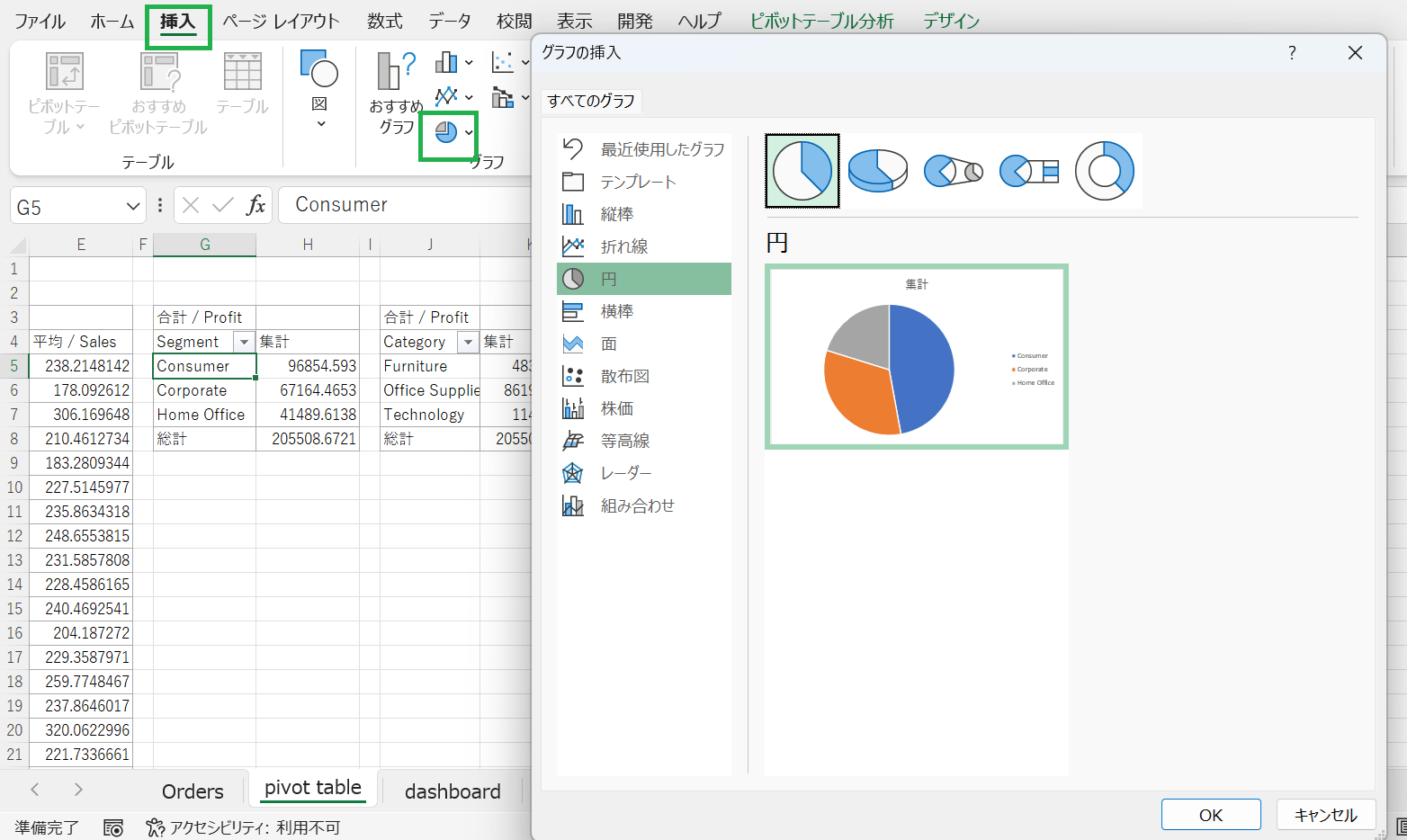Click おすすめピボットテーブル ribbon button
1407x840 pixels.
click(158, 93)
